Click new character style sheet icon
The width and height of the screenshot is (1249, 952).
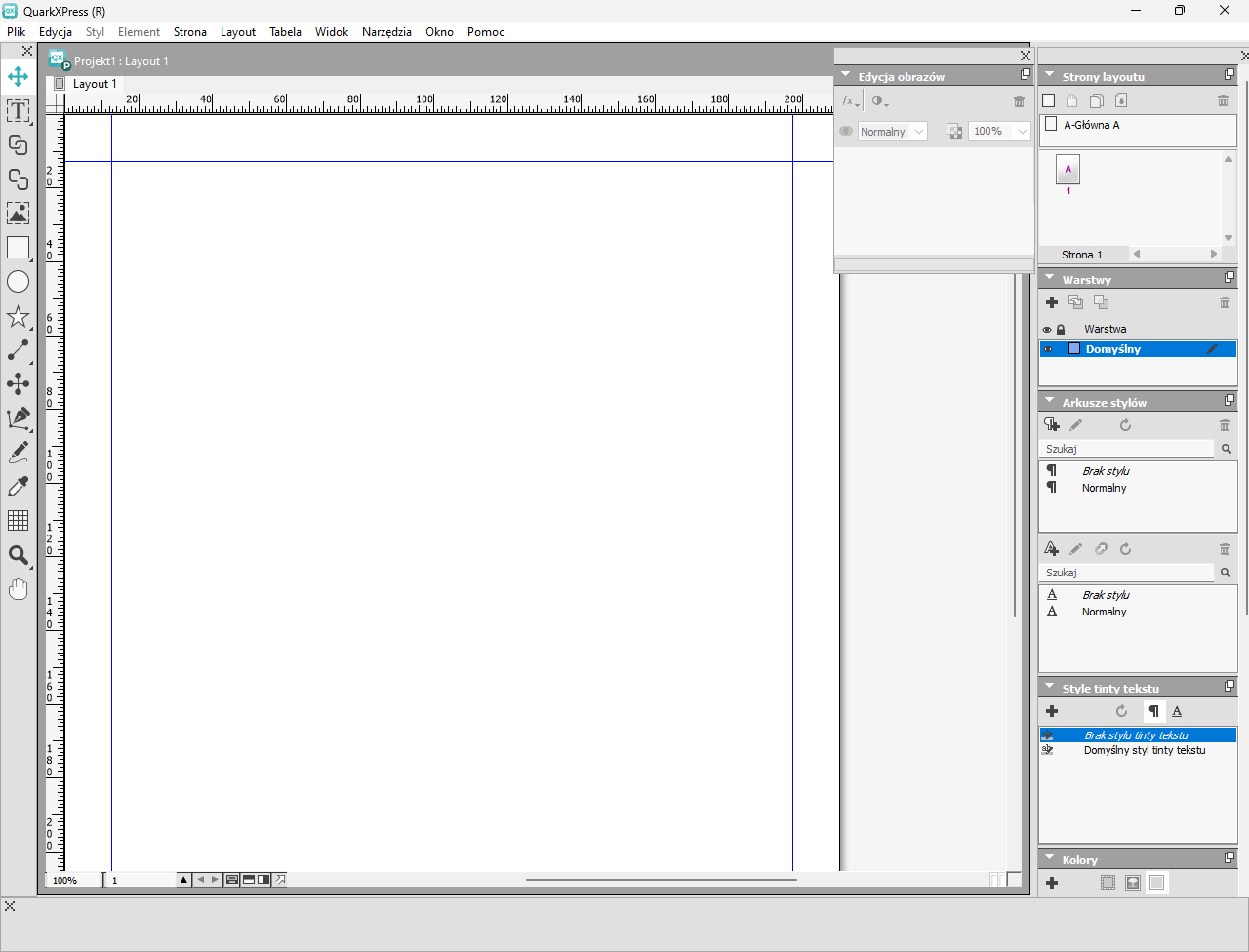[1052, 549]
